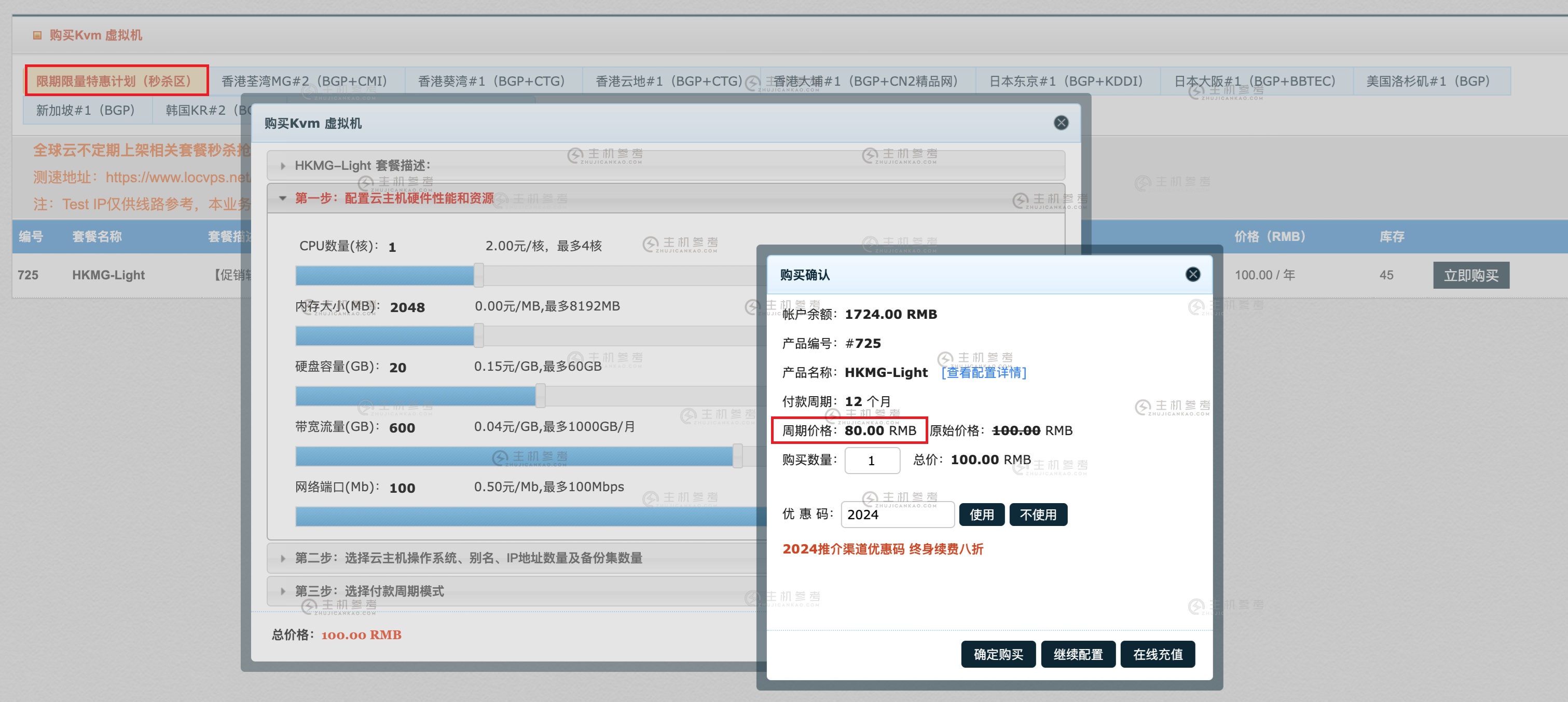Decline coupon with 不使用 button
This screenshot has height=702, width=1568.
(1038, 515)
